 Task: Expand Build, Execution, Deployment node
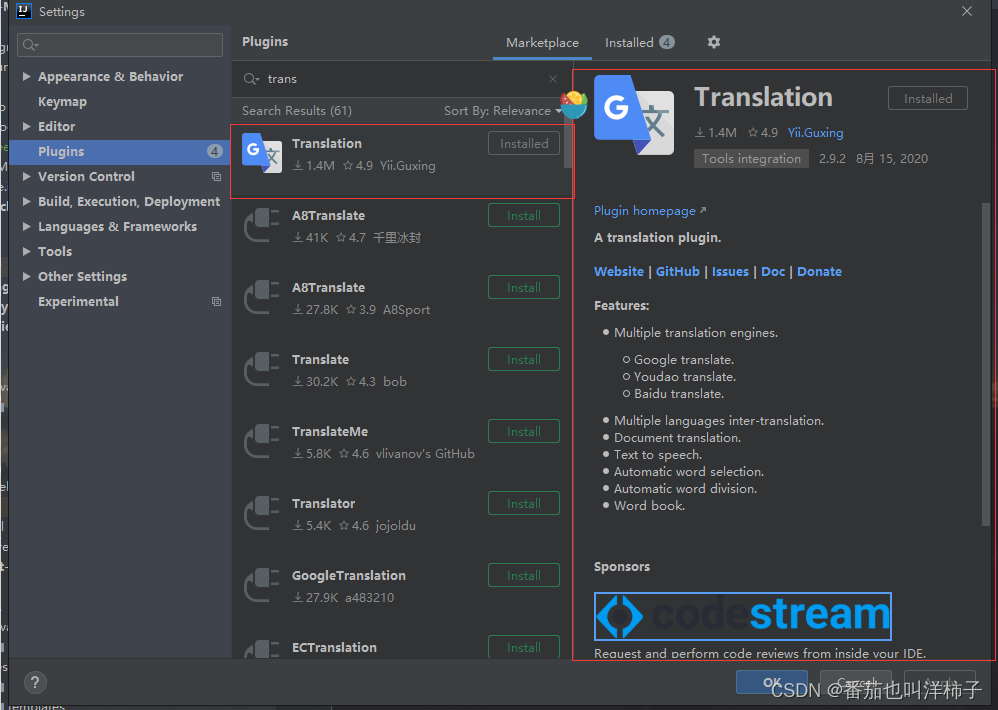(x=26, y=202)
